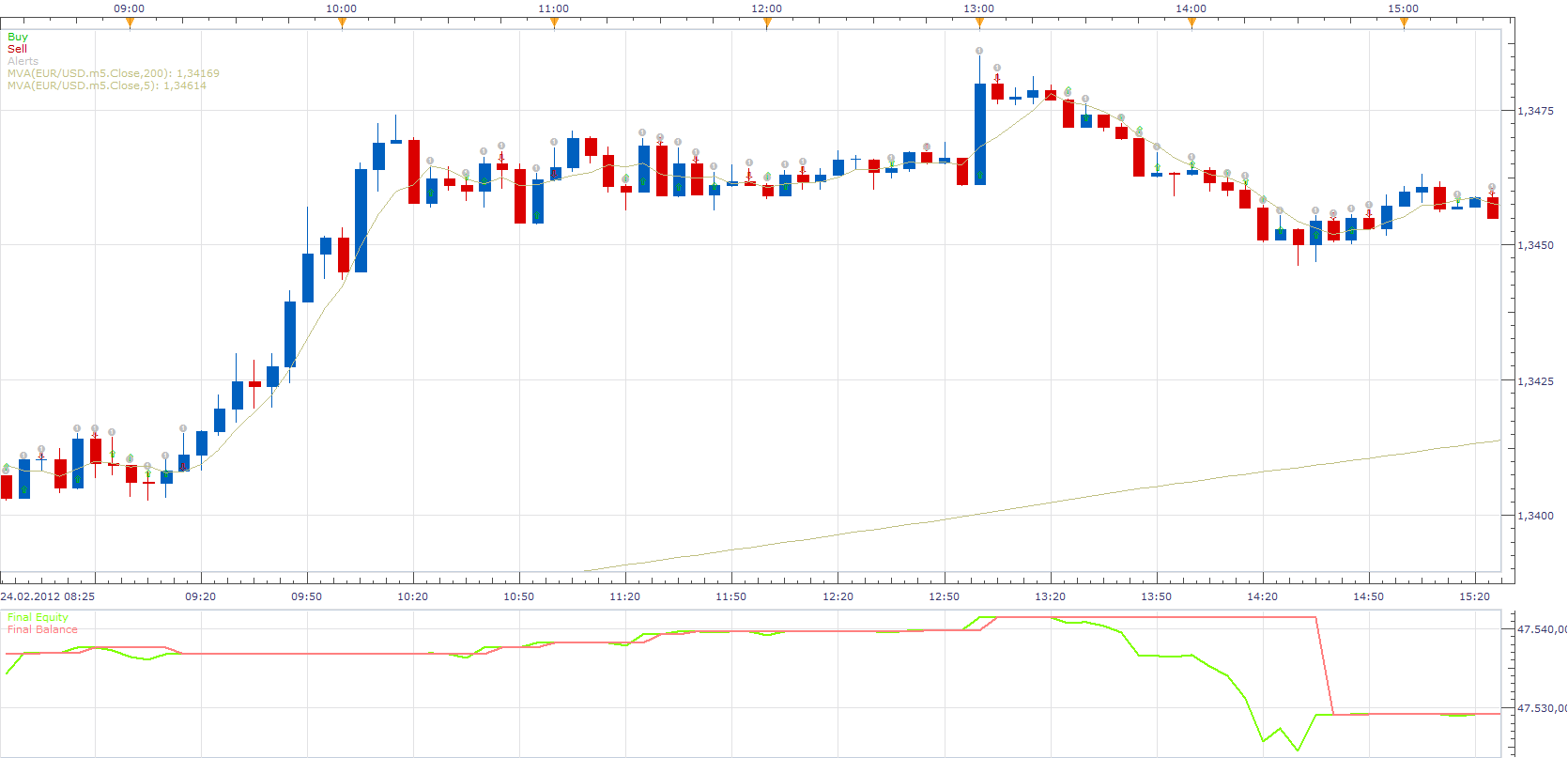
Task: Click the 1,3475 price axis label
Action: (x=1535, y=111)
